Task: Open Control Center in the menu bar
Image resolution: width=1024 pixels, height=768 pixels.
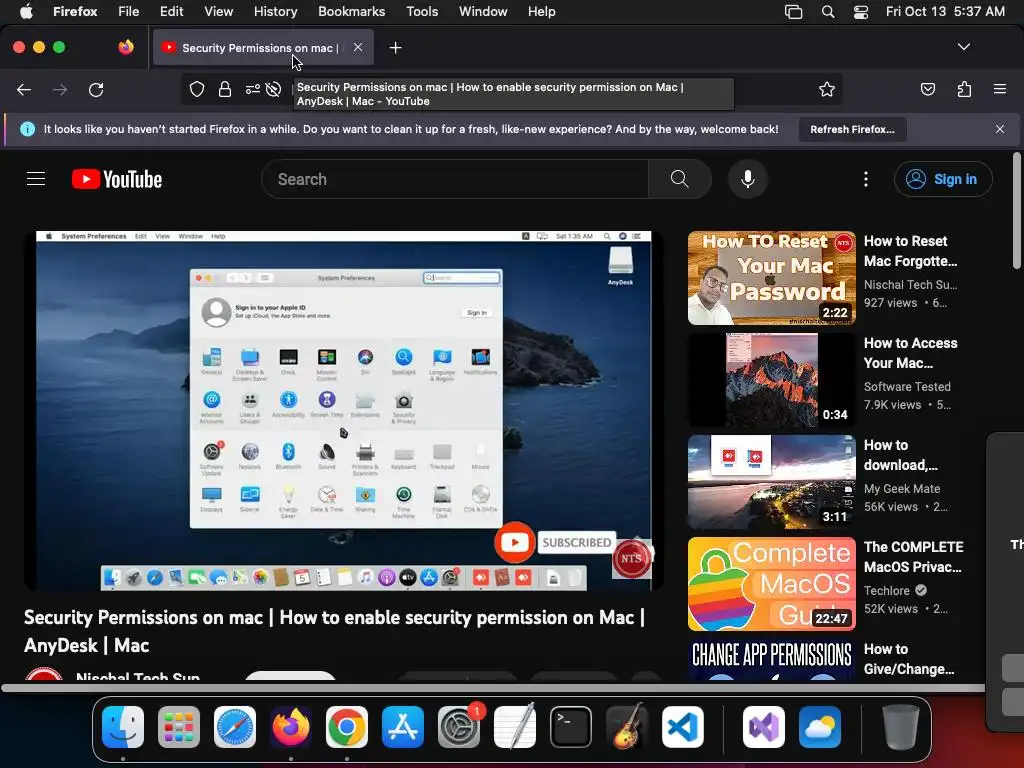Action: [x=861, y=11]
